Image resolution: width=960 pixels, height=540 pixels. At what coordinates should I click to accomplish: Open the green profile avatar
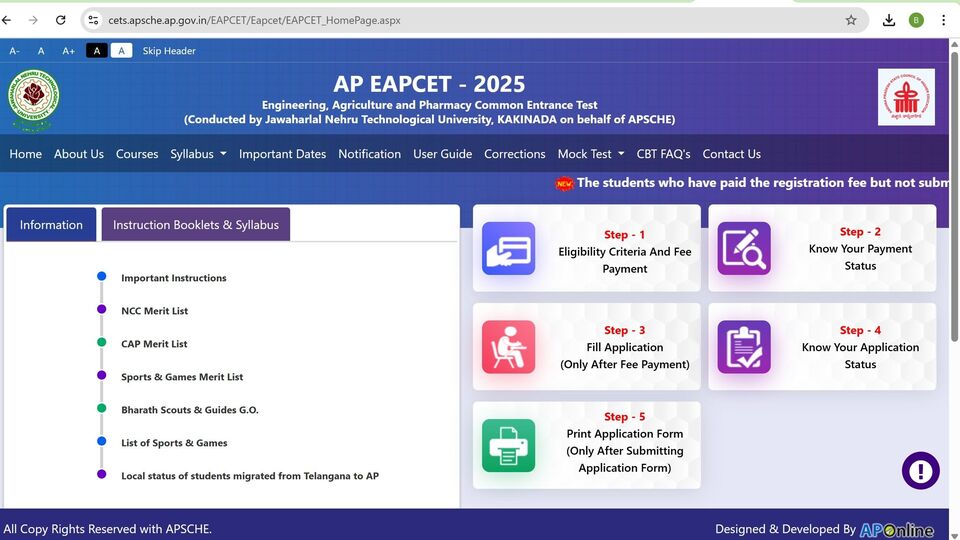(x=916, y=20)
